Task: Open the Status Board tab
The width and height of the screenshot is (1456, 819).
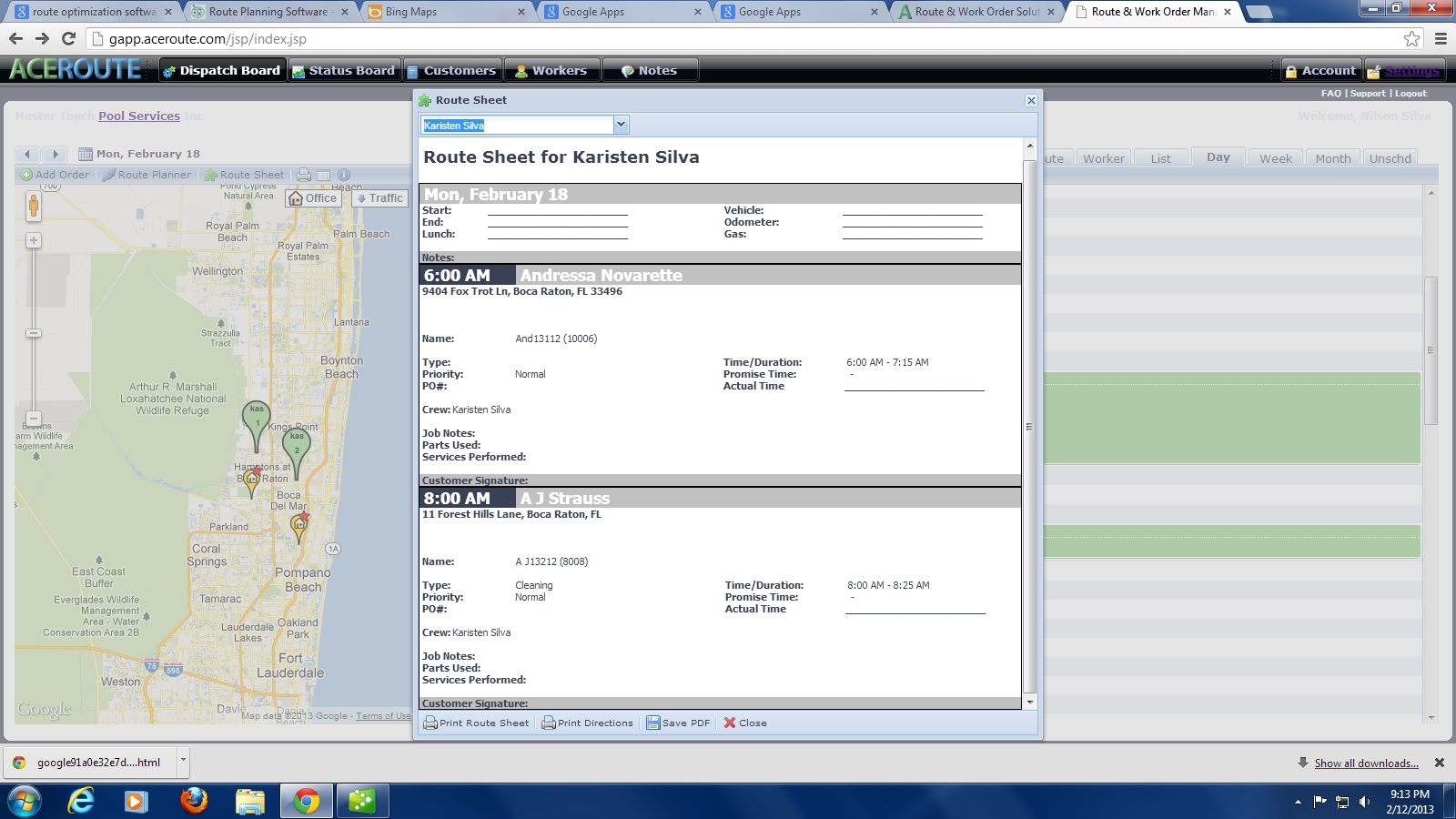Action: pos(343,70)
